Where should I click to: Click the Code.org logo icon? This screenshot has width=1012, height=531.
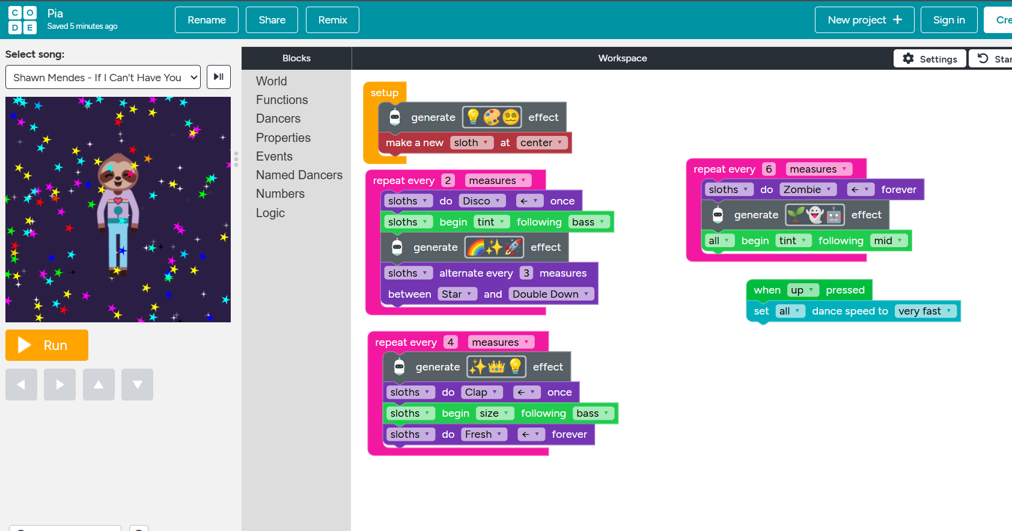(x=22, y=20)
